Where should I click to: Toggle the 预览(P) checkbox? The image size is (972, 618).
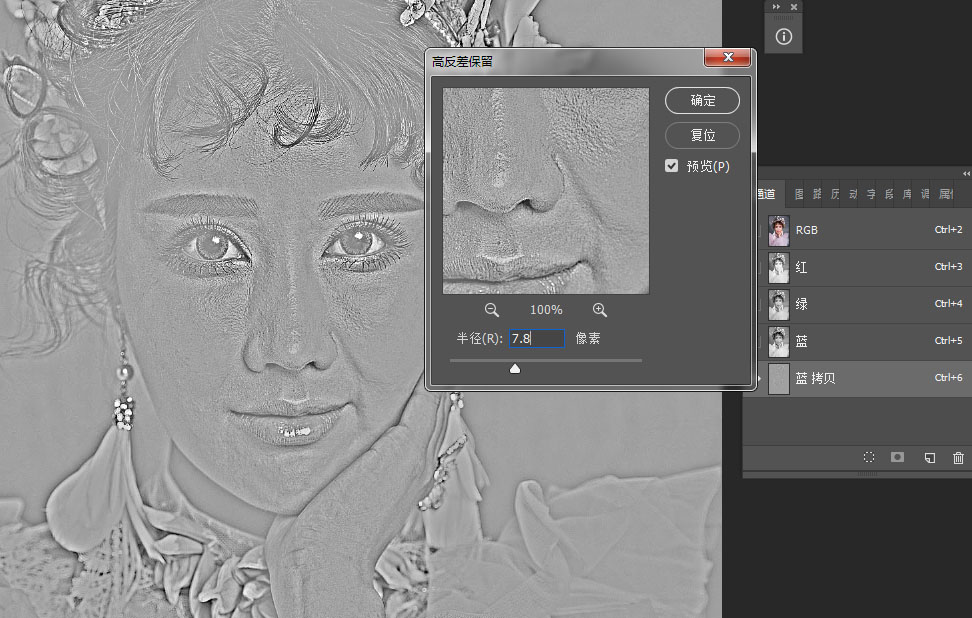(x=671, y=166)
